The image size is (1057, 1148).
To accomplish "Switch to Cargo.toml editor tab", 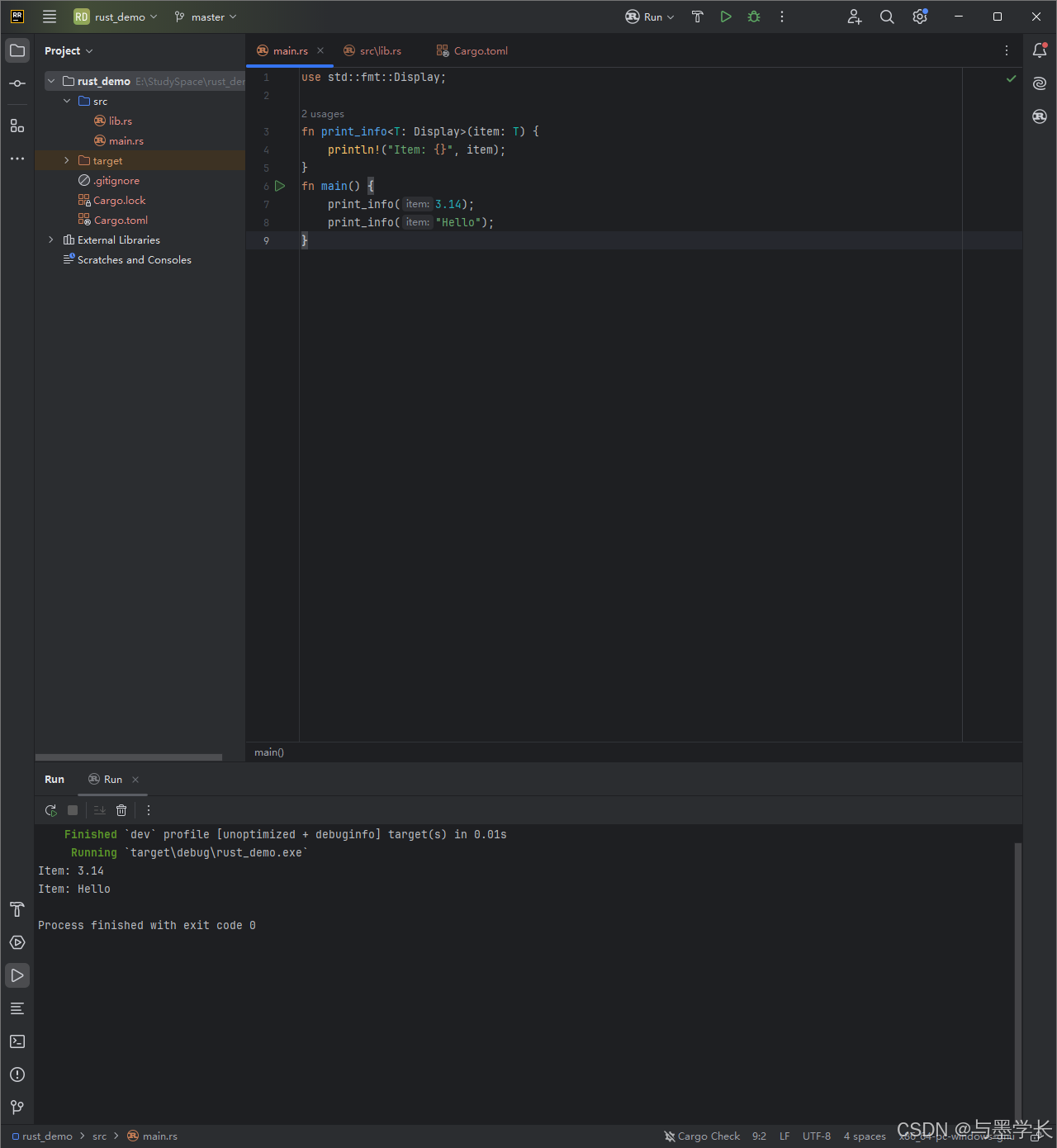I will tap(472, 50).
